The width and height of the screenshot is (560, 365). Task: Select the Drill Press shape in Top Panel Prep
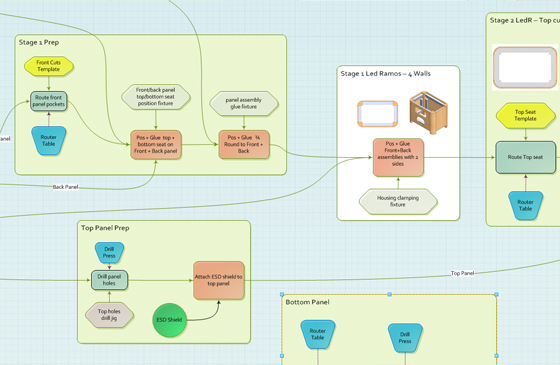[x=109, y=252]
